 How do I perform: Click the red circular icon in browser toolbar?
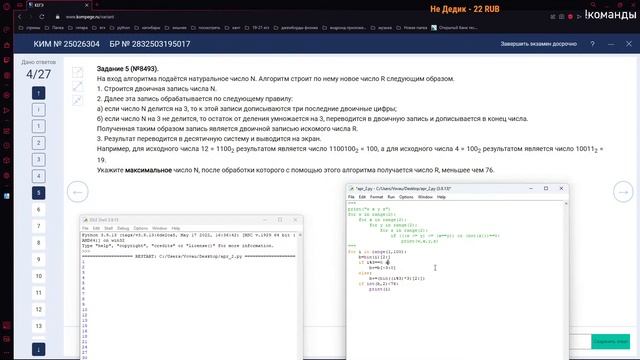(x=570, y=17)
